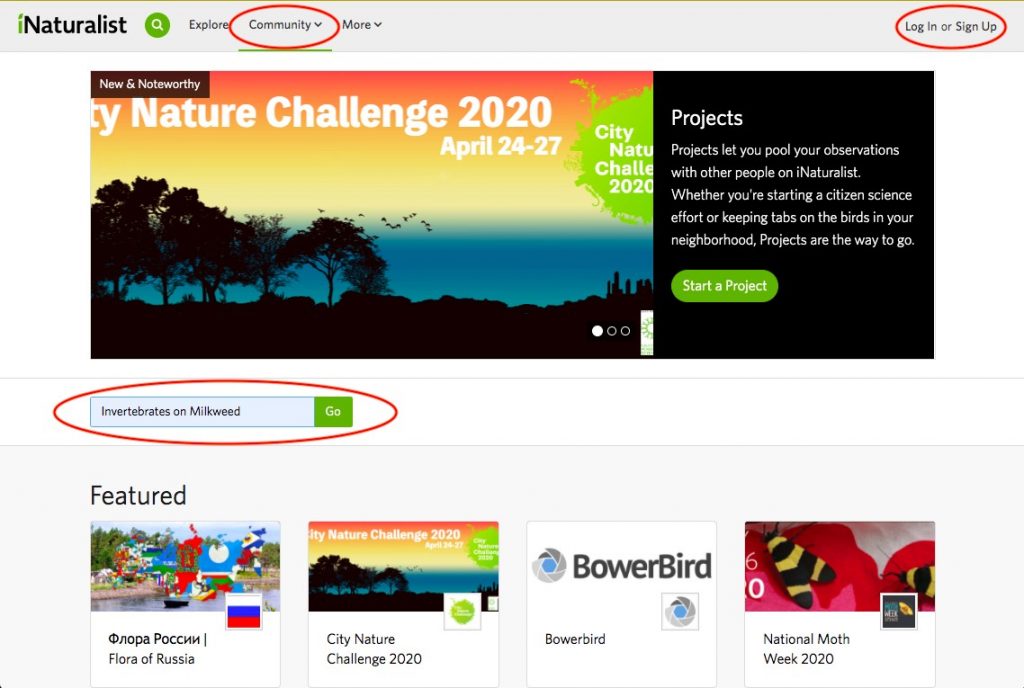Click the 'New & Noteworthy' label
The image size is (1024, 688).
click(150, 84)
